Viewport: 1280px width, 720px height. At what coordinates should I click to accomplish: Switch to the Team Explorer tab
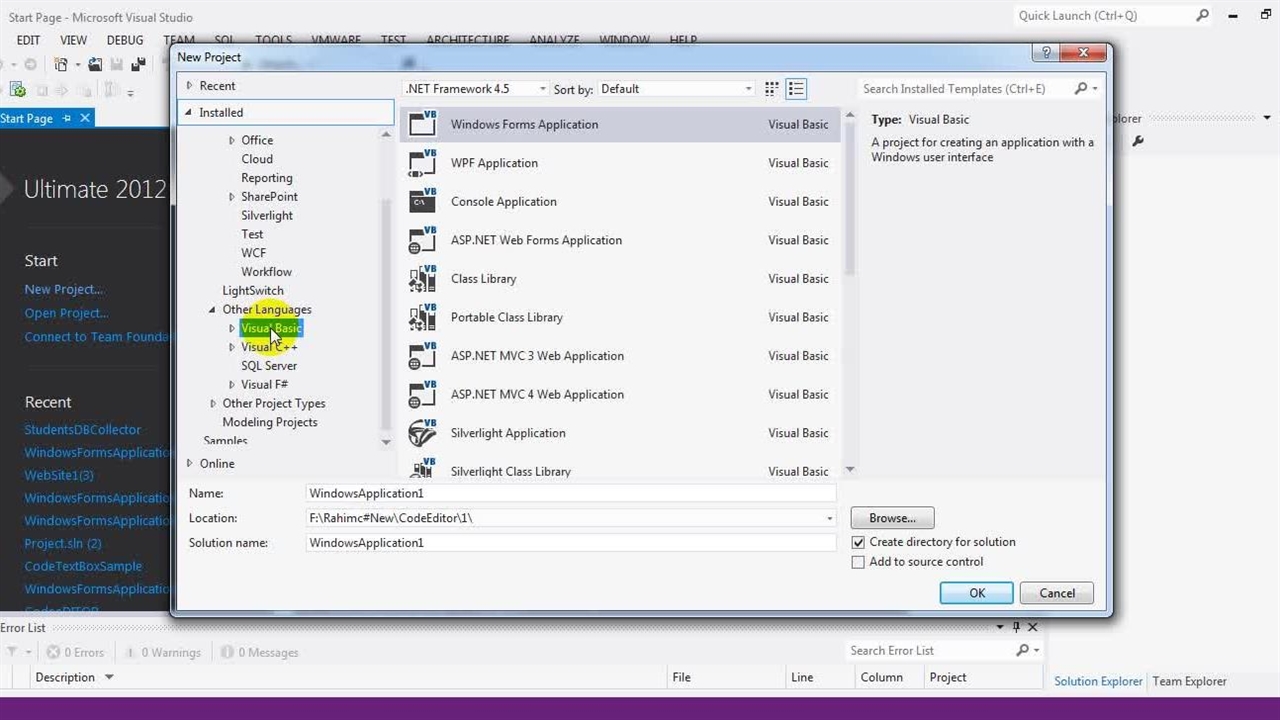(1189, 681)
